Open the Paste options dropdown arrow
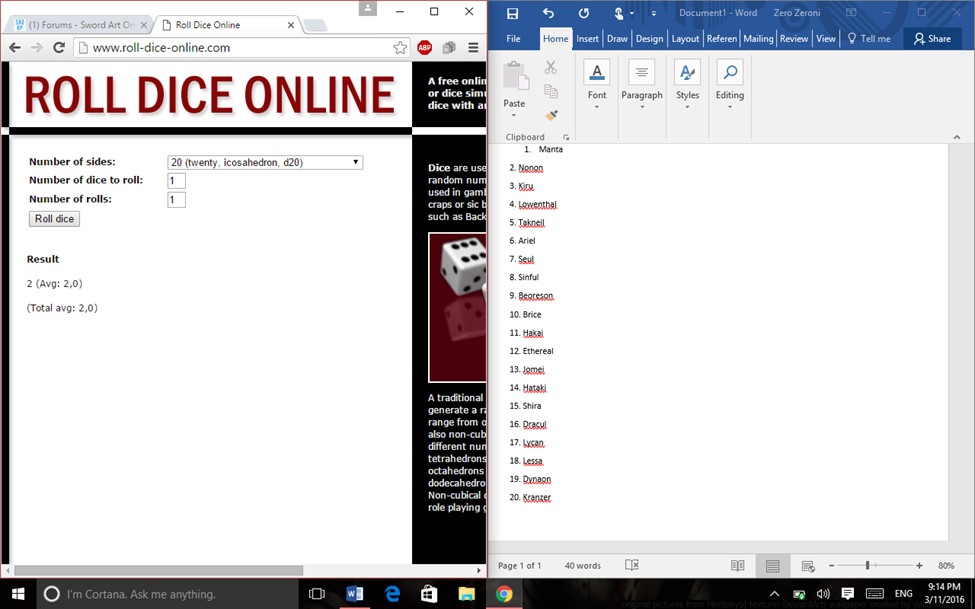Screen dimensions: 975x609 coord(514,115)
